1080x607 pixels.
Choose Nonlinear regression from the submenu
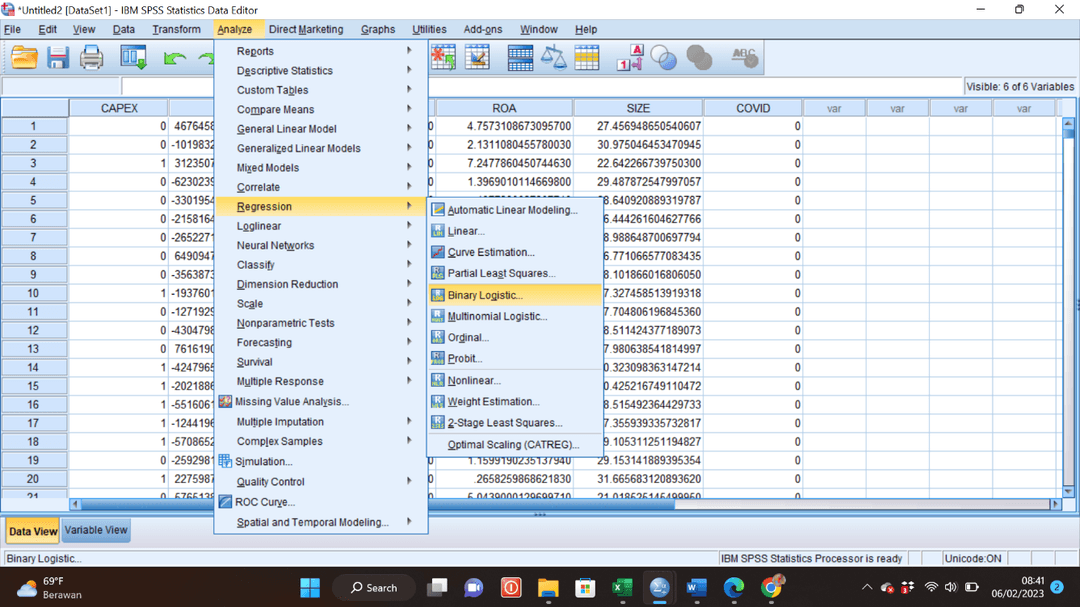(474, 380)
